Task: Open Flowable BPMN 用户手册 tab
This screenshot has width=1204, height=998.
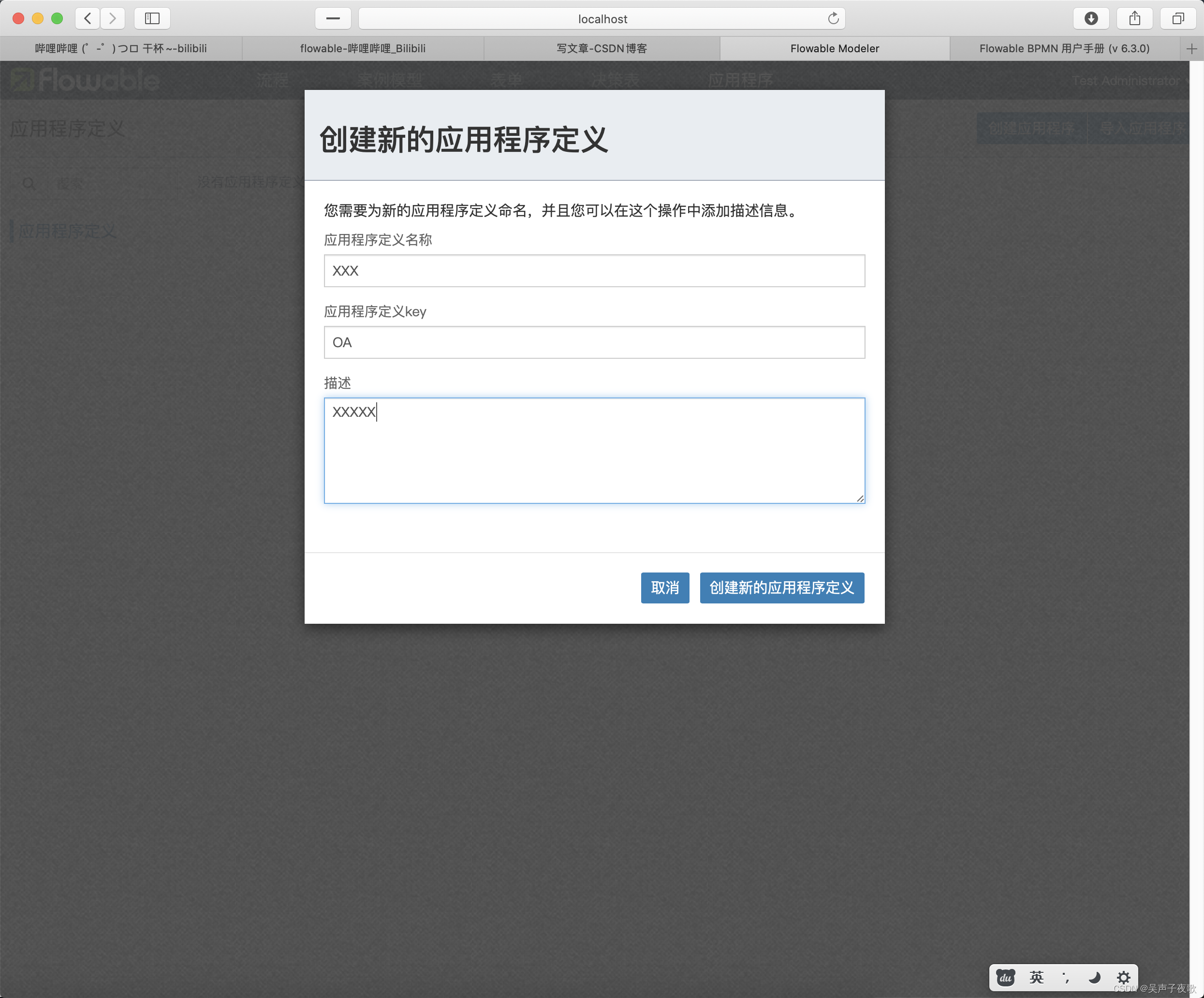Action: coord(1065,49)
